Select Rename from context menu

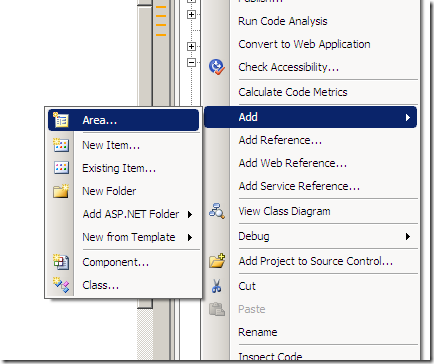click(258, 332)
